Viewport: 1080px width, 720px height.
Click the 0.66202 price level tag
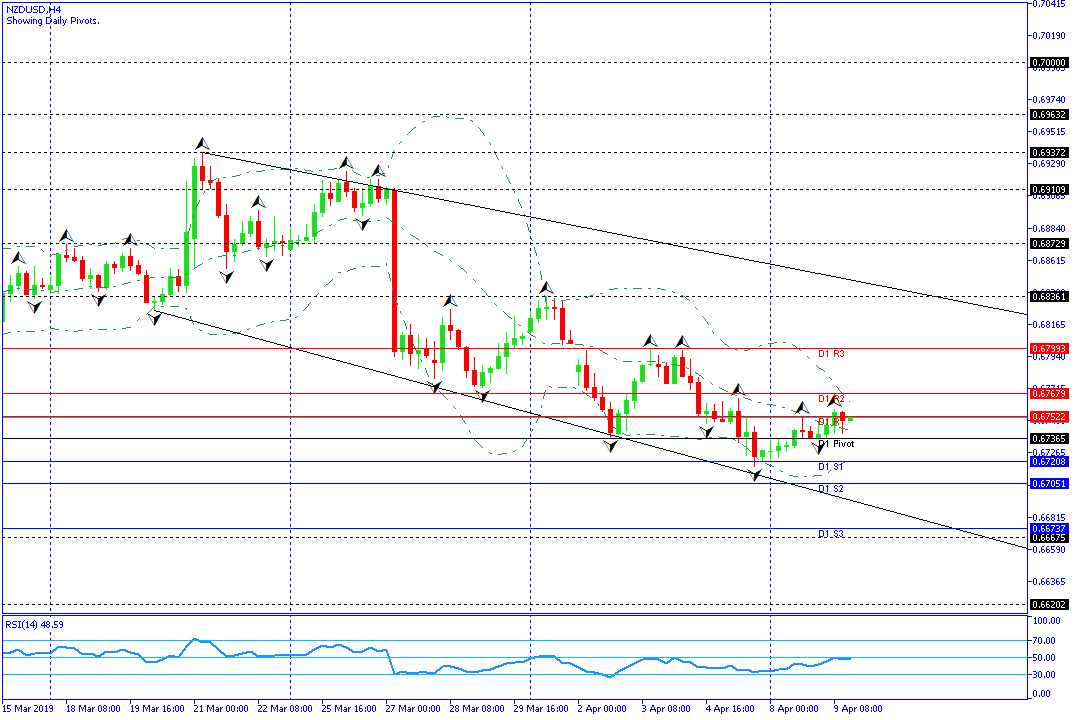click(x=1049, y=605)
